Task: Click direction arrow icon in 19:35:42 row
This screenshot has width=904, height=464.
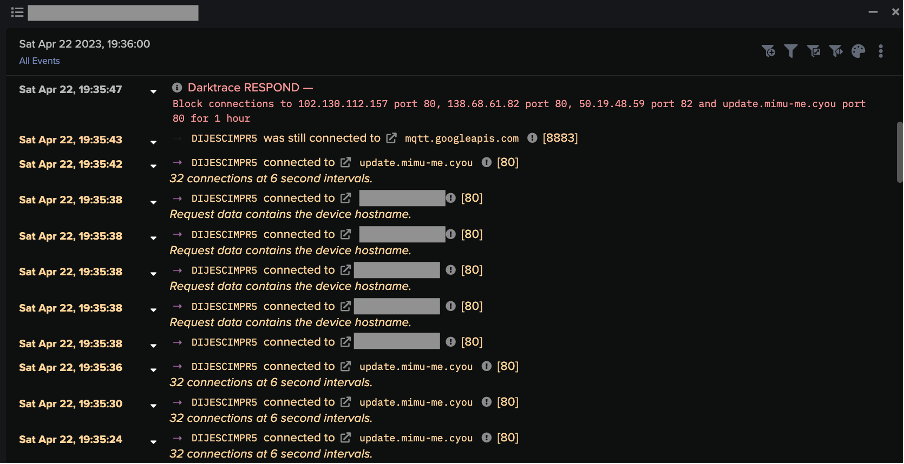Action: click(x=178, y=163)
